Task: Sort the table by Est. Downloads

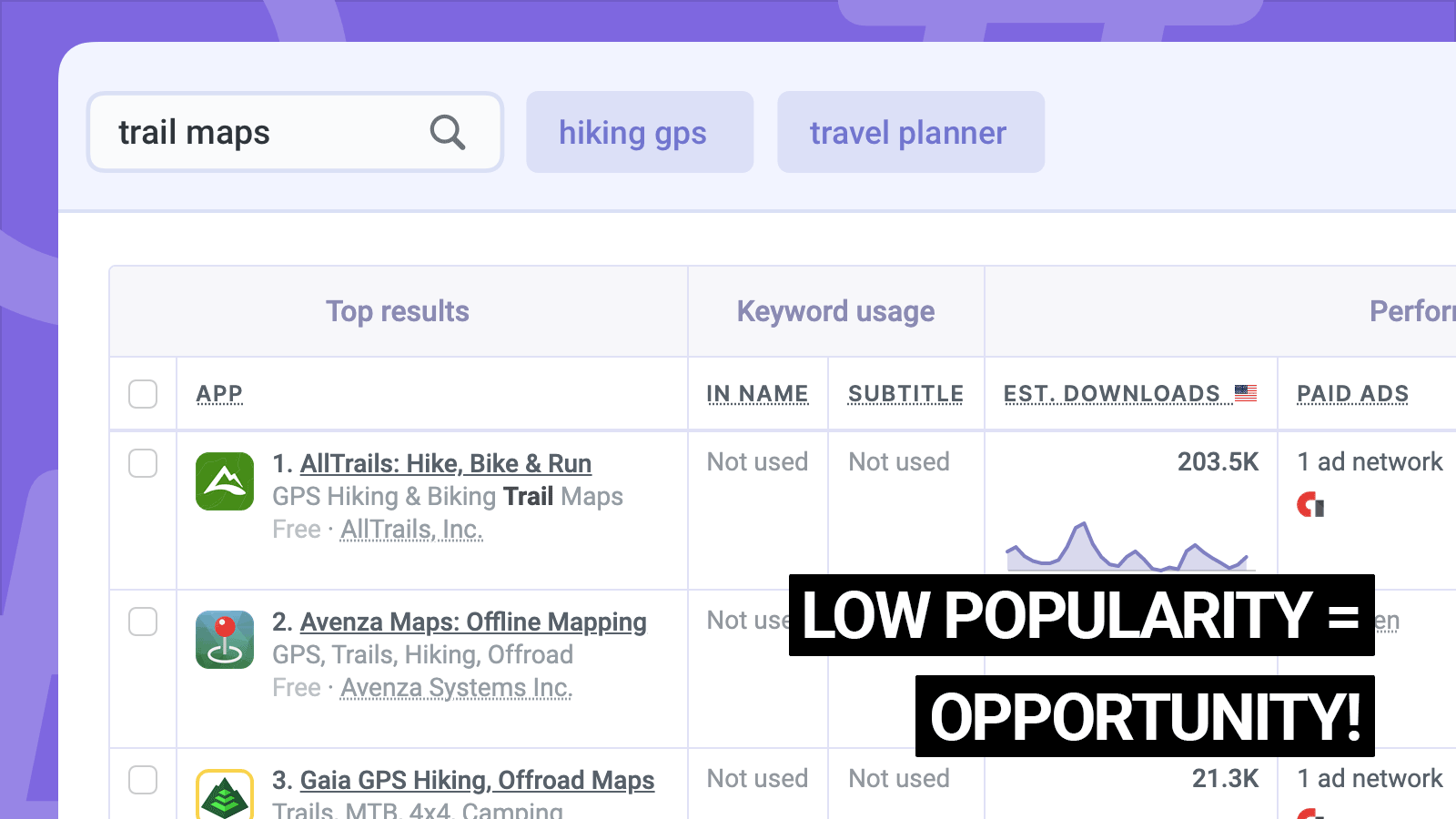Action: tap(1112, 393)
